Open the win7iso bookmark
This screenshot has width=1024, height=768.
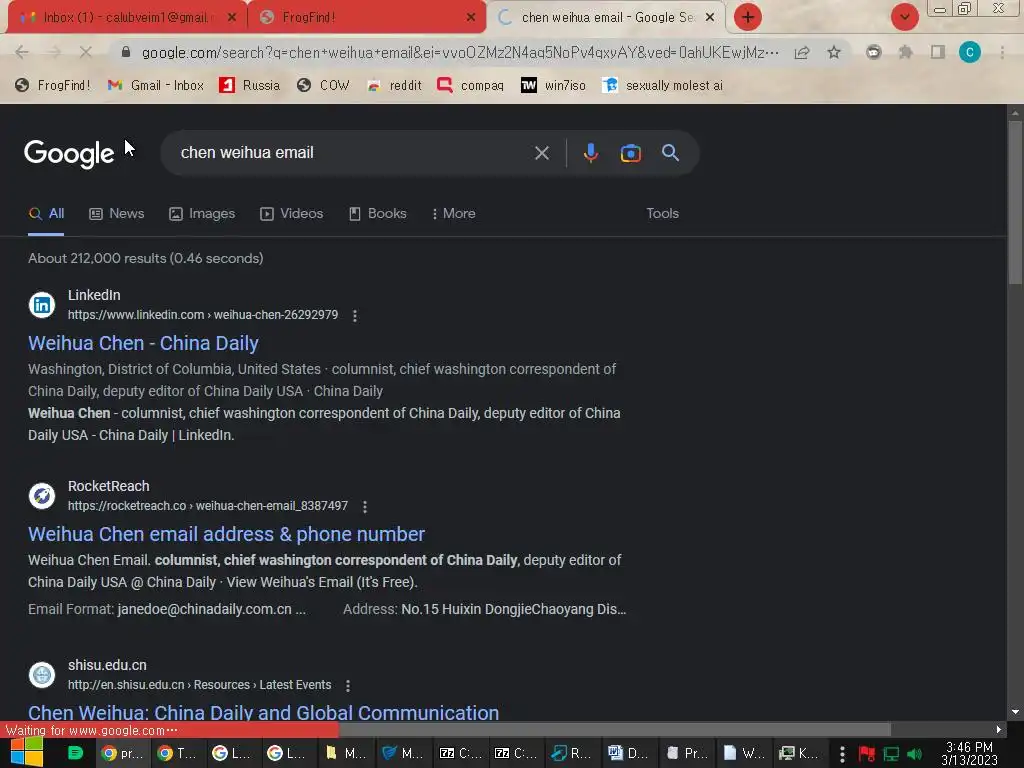tap(553, 86)
